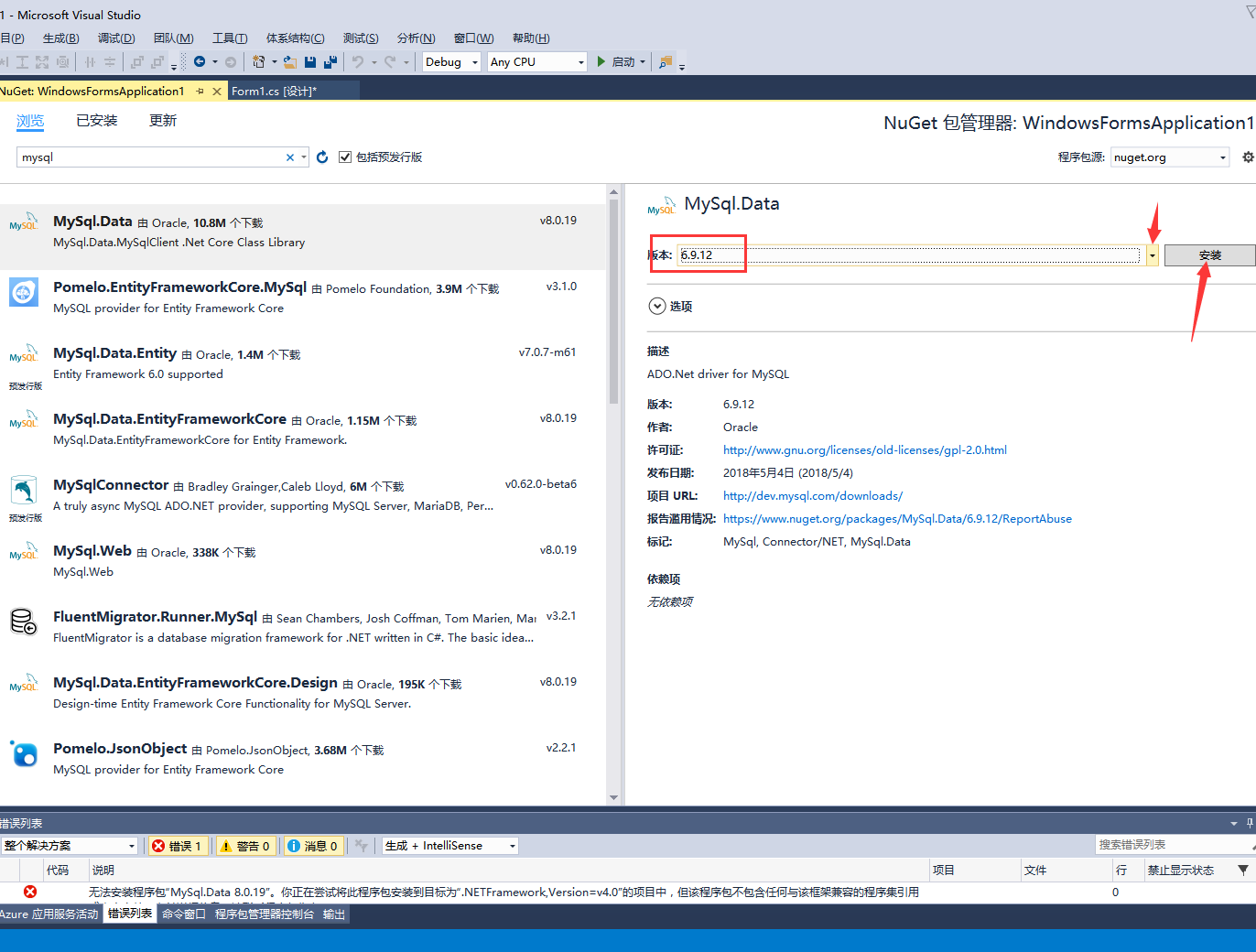Open the 调试(D) menu
The height and width of the screenshot is (952, 1256).
[x=116, y=38]
